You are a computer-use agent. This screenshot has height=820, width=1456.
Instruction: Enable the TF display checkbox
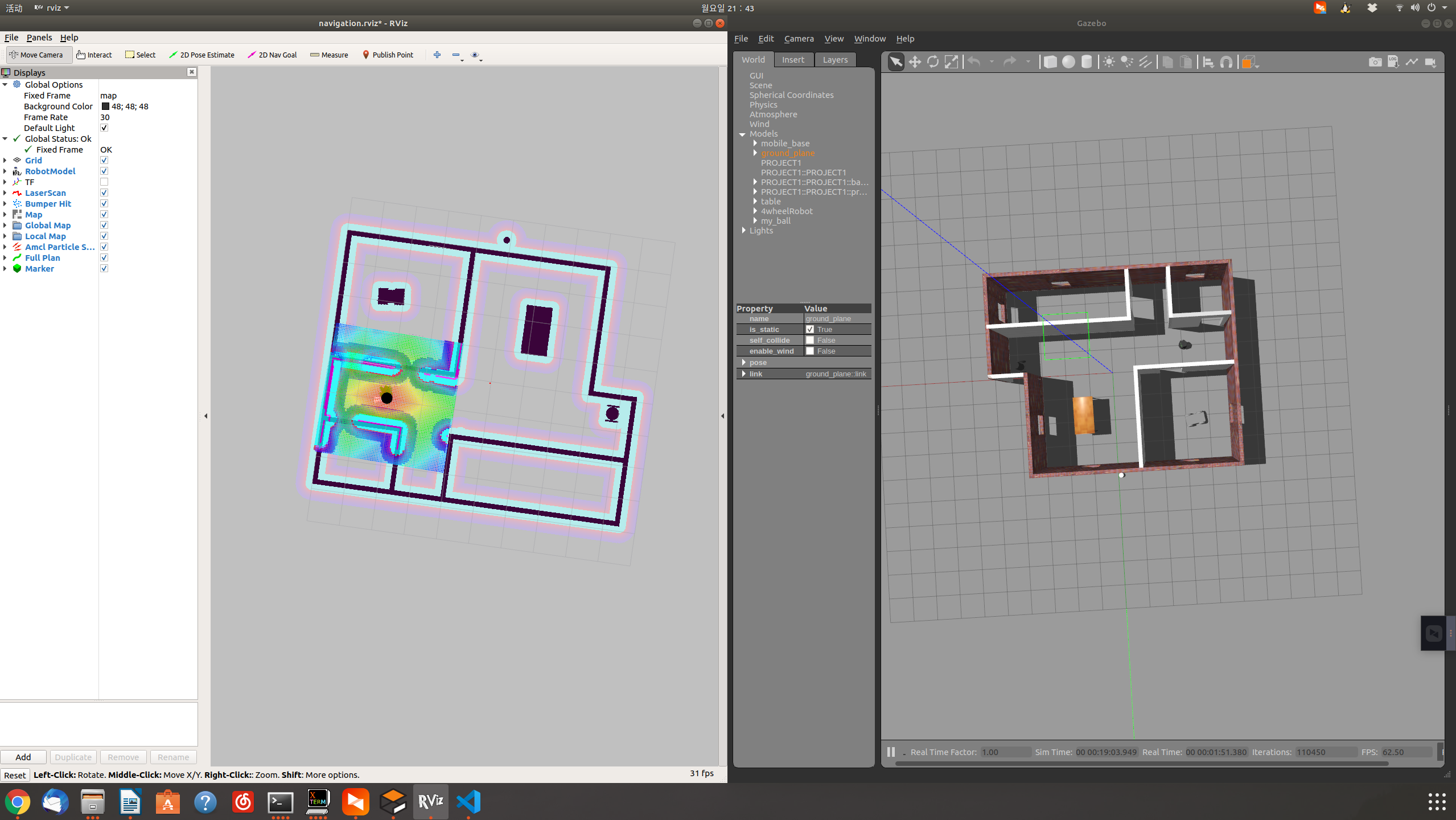point(104,182)
